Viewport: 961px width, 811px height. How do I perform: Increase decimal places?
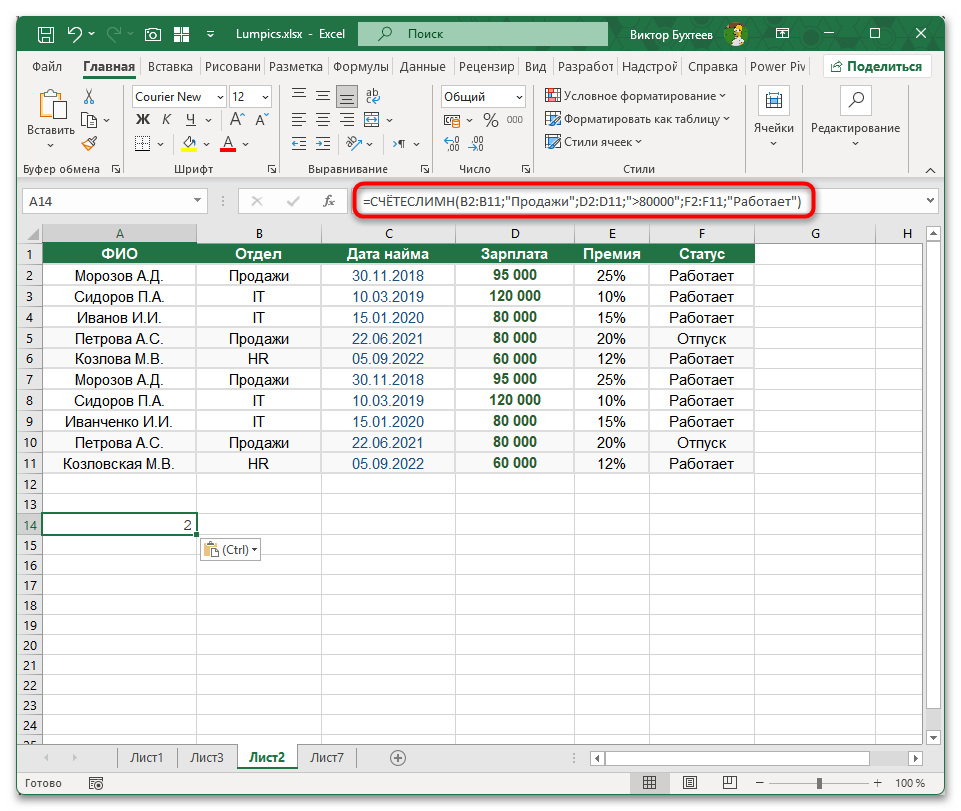click(x=452, y=144)
